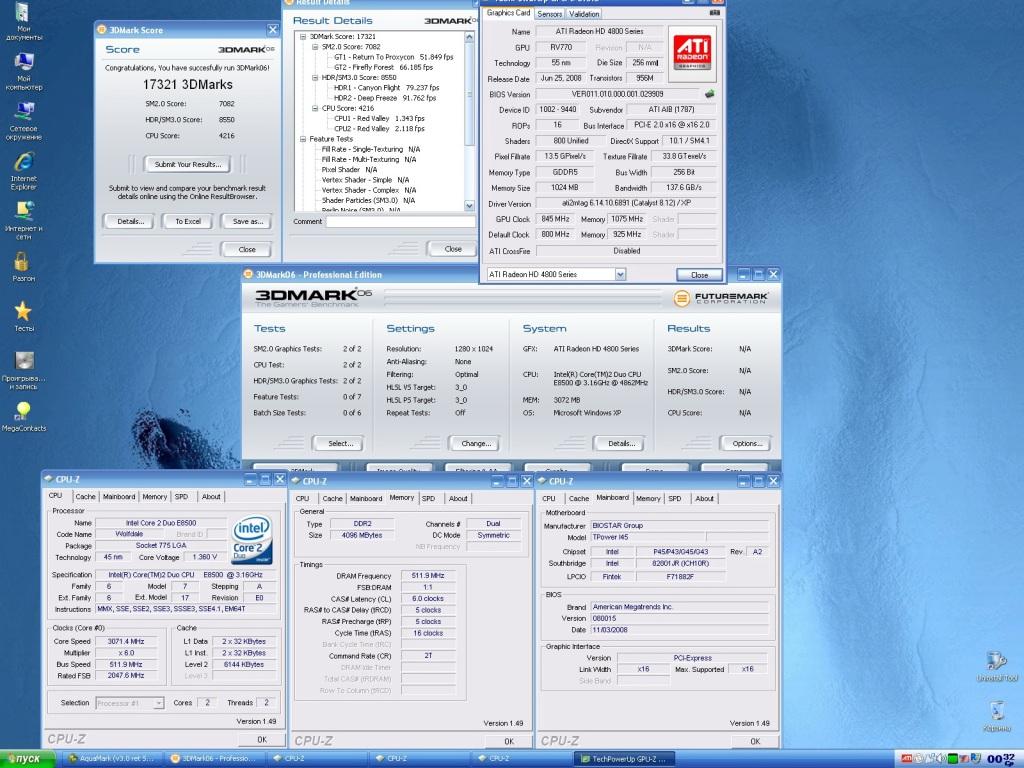Image resolution: width=1024 pixels, height=768 pixels.
Task: Click the DRAM Frequency 511.9 MHz value
Action: point(428,576)
